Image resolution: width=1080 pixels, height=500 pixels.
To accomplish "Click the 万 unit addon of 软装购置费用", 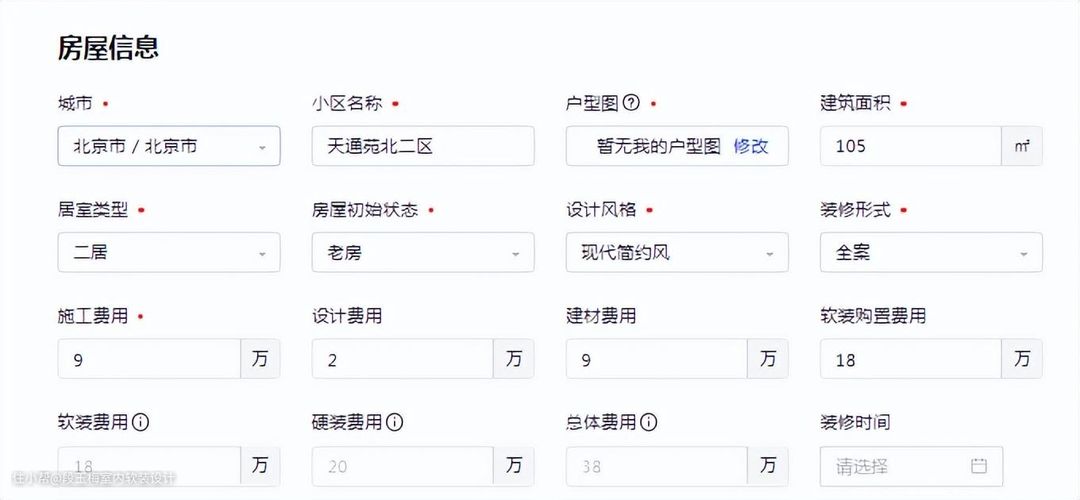I will pyautogui.click(x=1022, y=359).
